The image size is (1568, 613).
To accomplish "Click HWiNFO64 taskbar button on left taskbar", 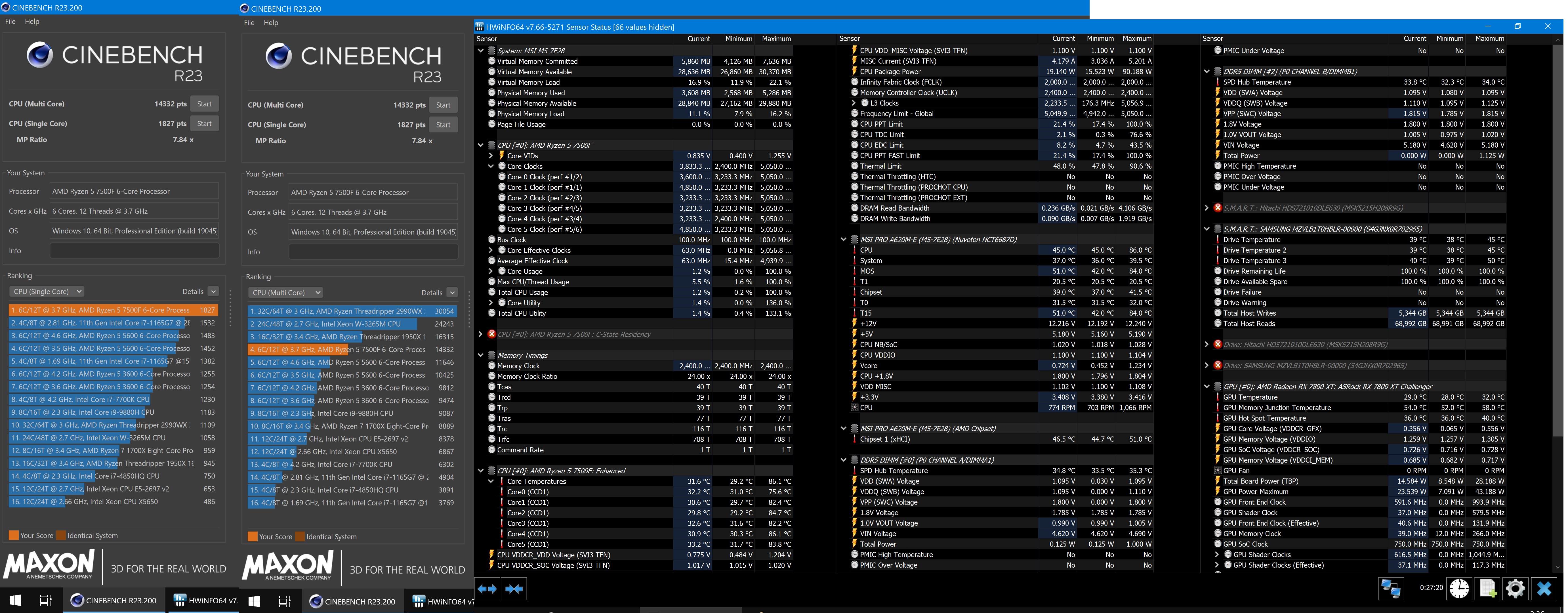I will point(205,600).
